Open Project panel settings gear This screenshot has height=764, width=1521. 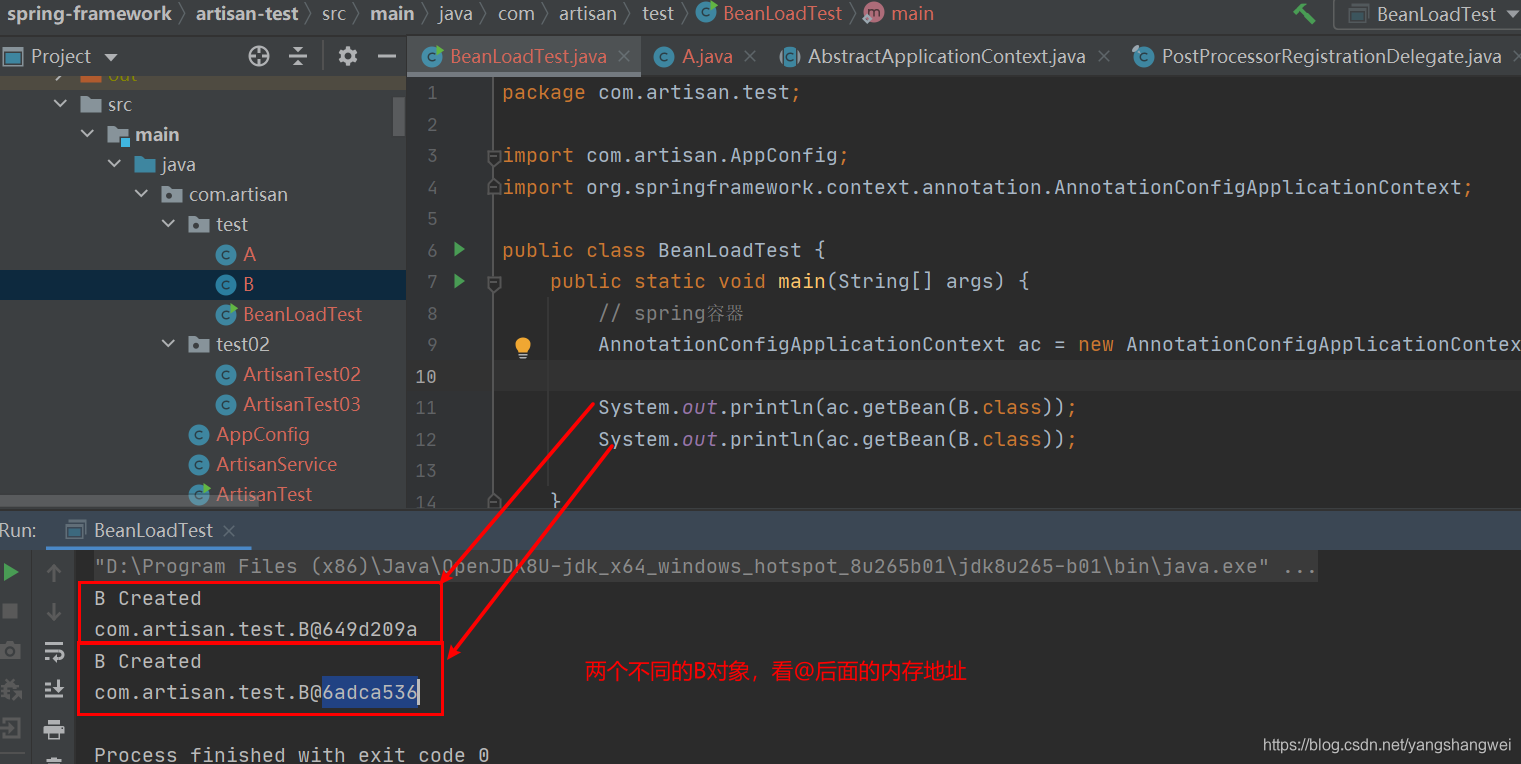click(x=348, y=56)
